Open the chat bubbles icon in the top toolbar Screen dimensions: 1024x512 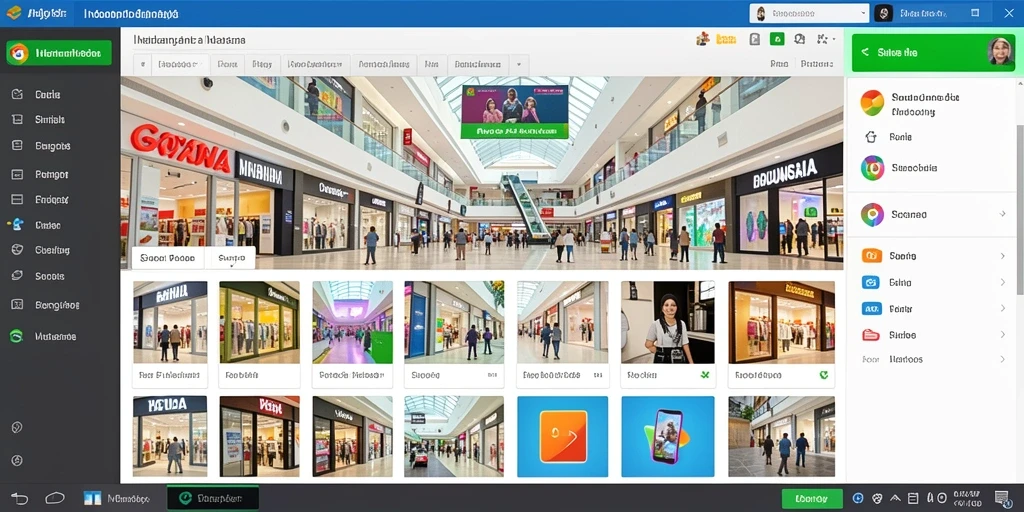point(799,39)
